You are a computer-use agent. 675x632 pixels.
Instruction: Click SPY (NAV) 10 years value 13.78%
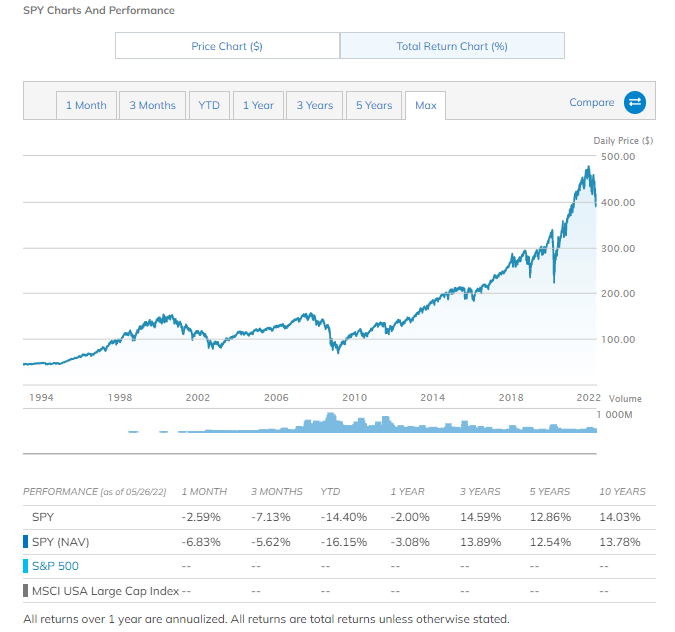tap(620, 542)
